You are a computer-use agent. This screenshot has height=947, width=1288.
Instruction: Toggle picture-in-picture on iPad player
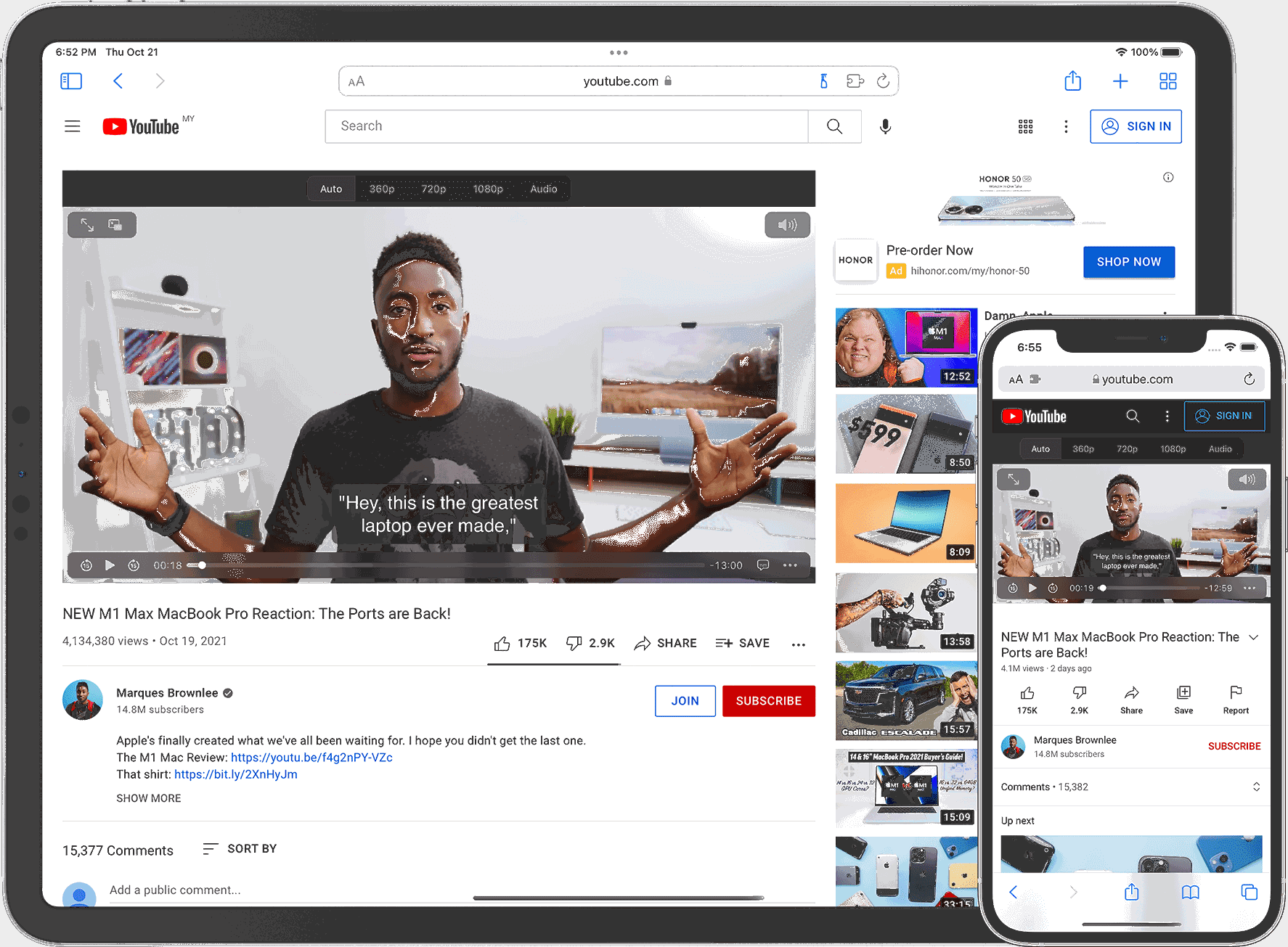(115, 225)
